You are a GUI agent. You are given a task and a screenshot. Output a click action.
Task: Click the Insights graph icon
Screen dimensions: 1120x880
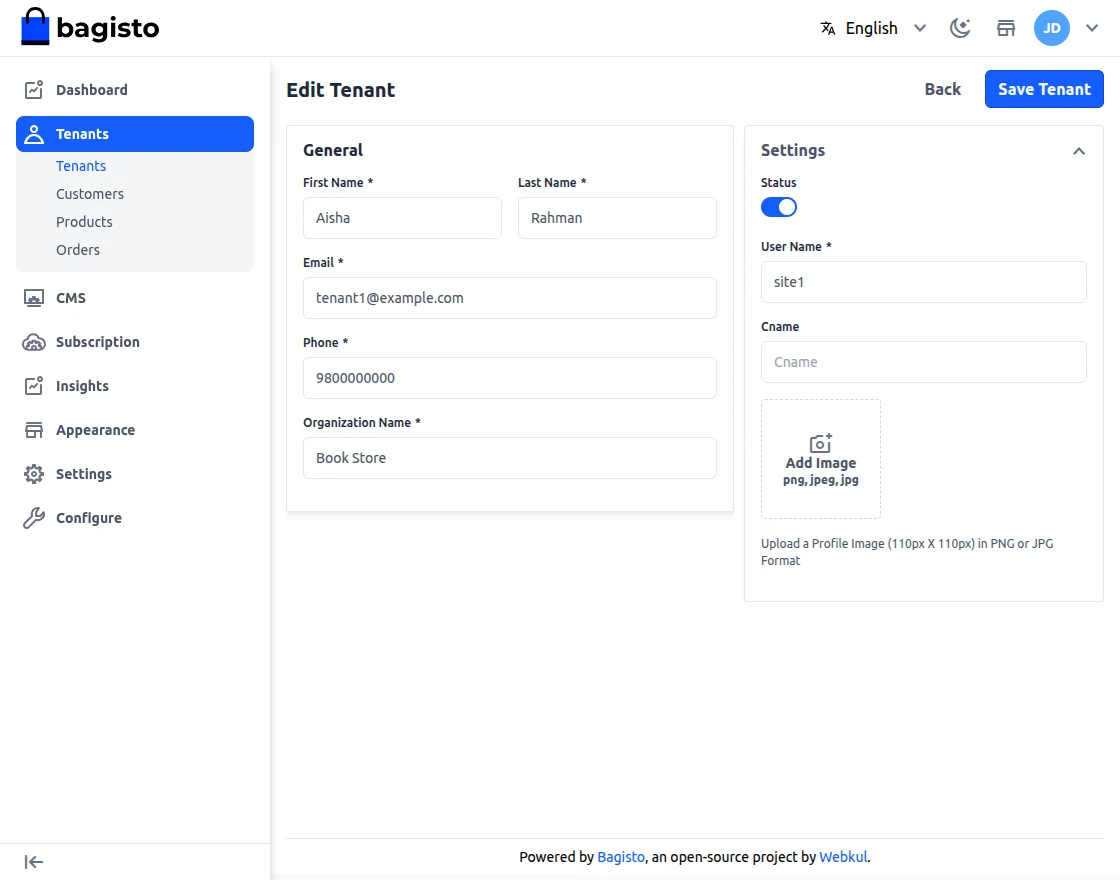tap(34, 386)
